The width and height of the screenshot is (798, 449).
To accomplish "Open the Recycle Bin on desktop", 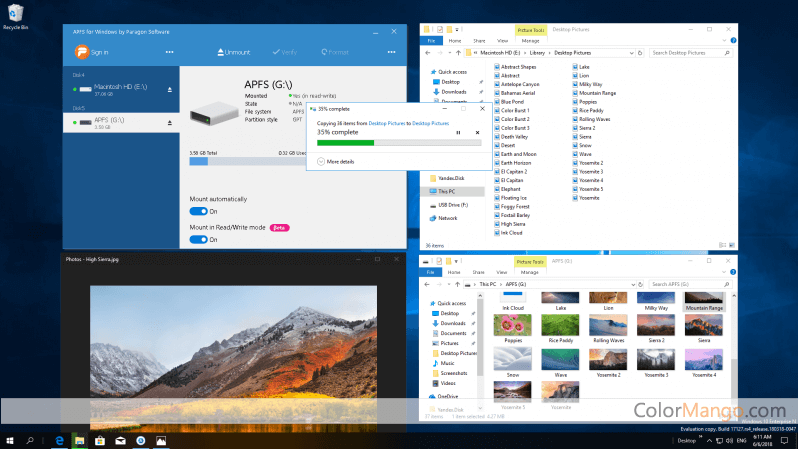I will [14, 14].
